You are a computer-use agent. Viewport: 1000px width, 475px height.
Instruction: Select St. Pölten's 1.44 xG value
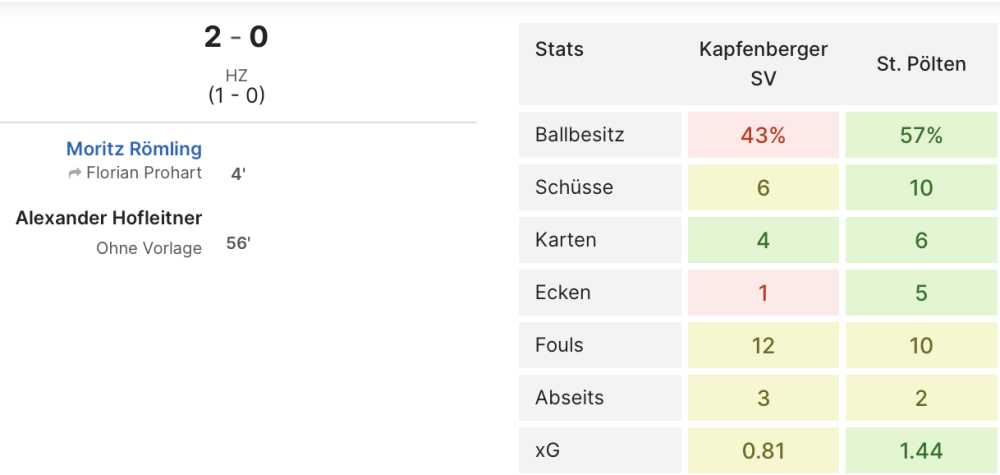click(x=921, y=451)
